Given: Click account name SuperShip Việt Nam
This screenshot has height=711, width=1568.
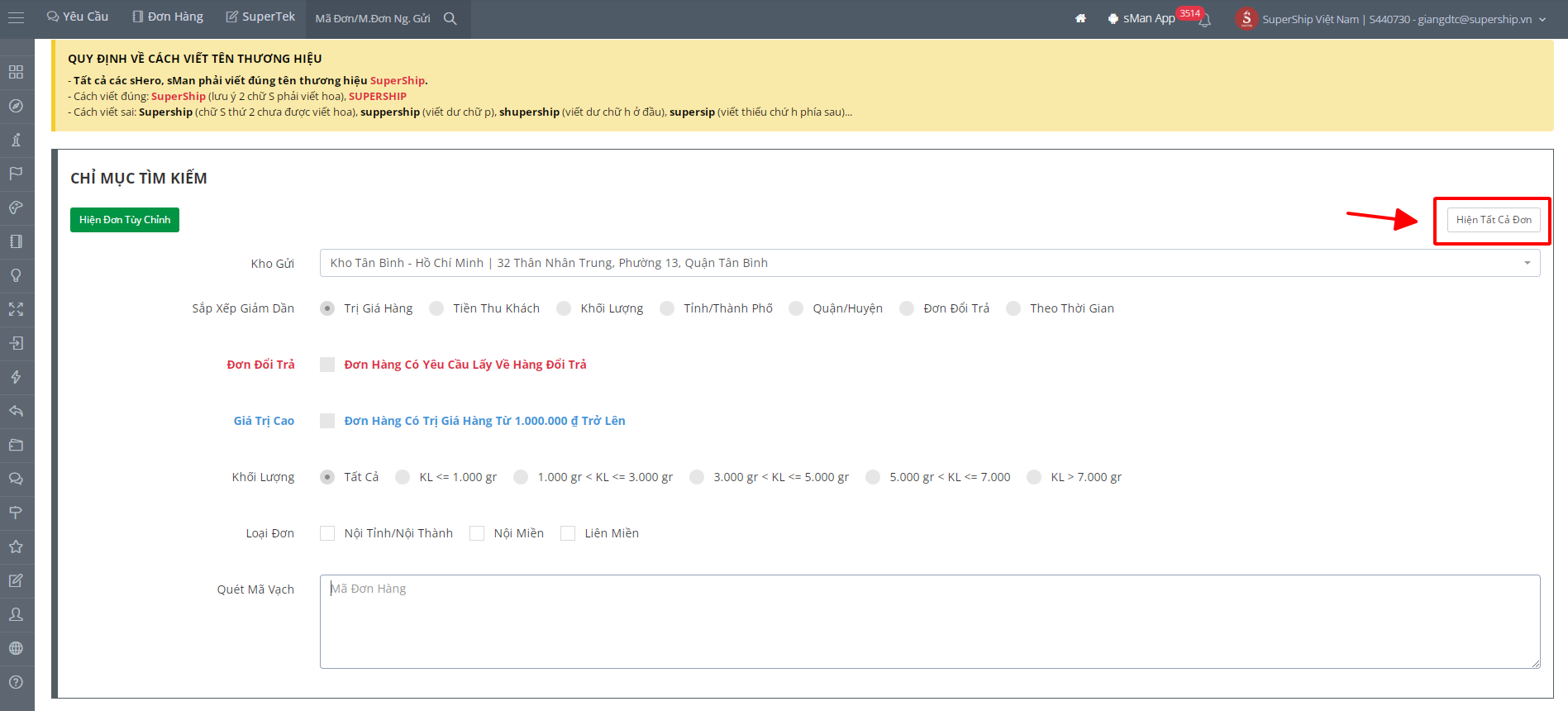Looking at the screenshot, I should pos(1310,19).
